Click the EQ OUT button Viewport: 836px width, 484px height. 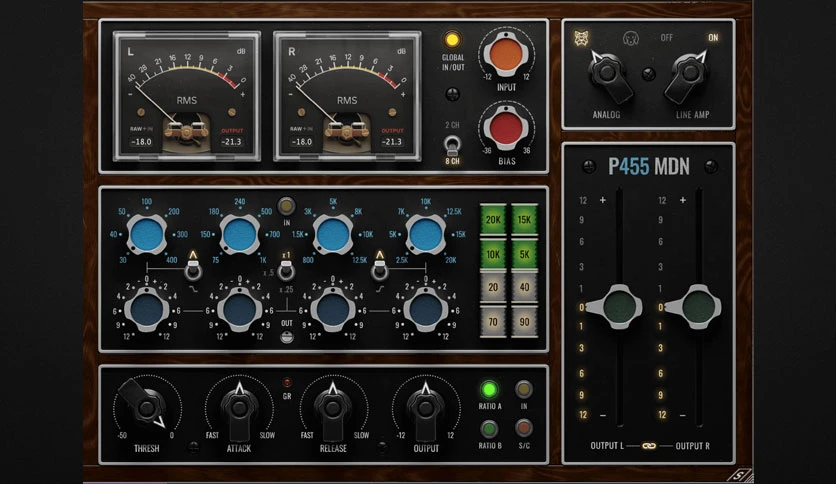click(x=287, y=337)
